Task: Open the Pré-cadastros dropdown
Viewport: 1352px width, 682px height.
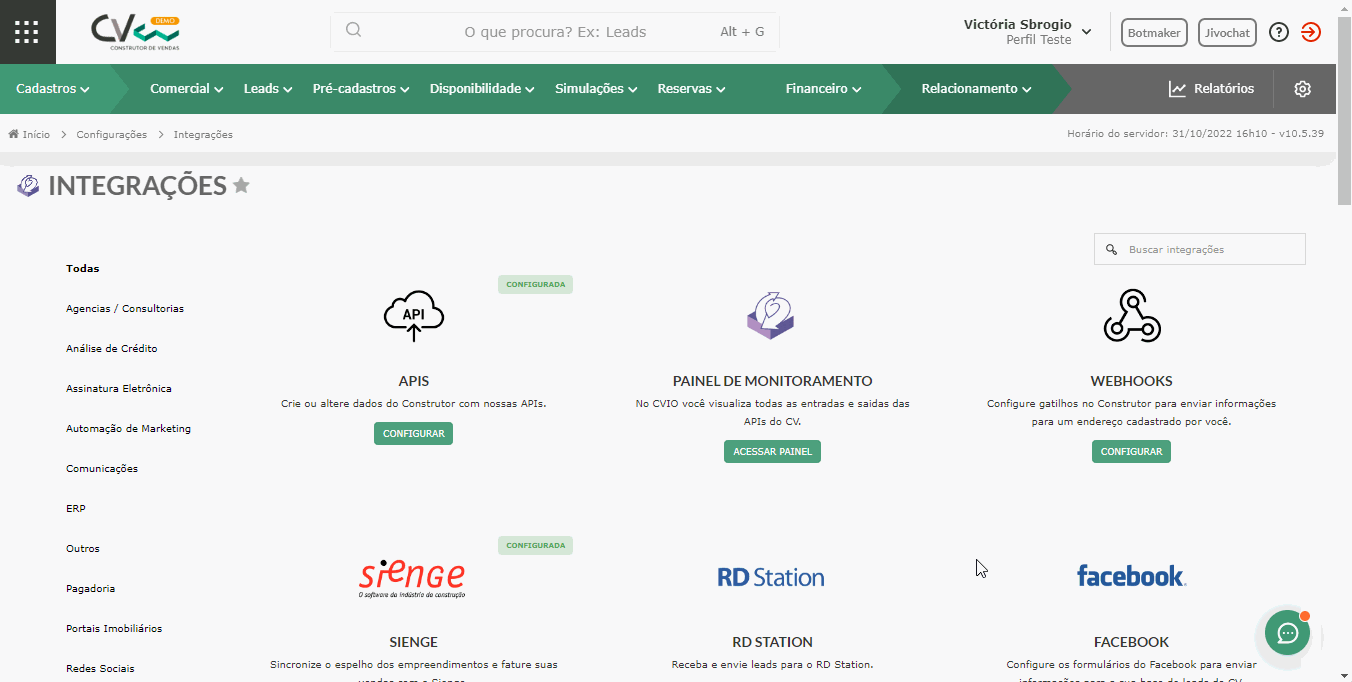Action: click(x=361, y=89)
